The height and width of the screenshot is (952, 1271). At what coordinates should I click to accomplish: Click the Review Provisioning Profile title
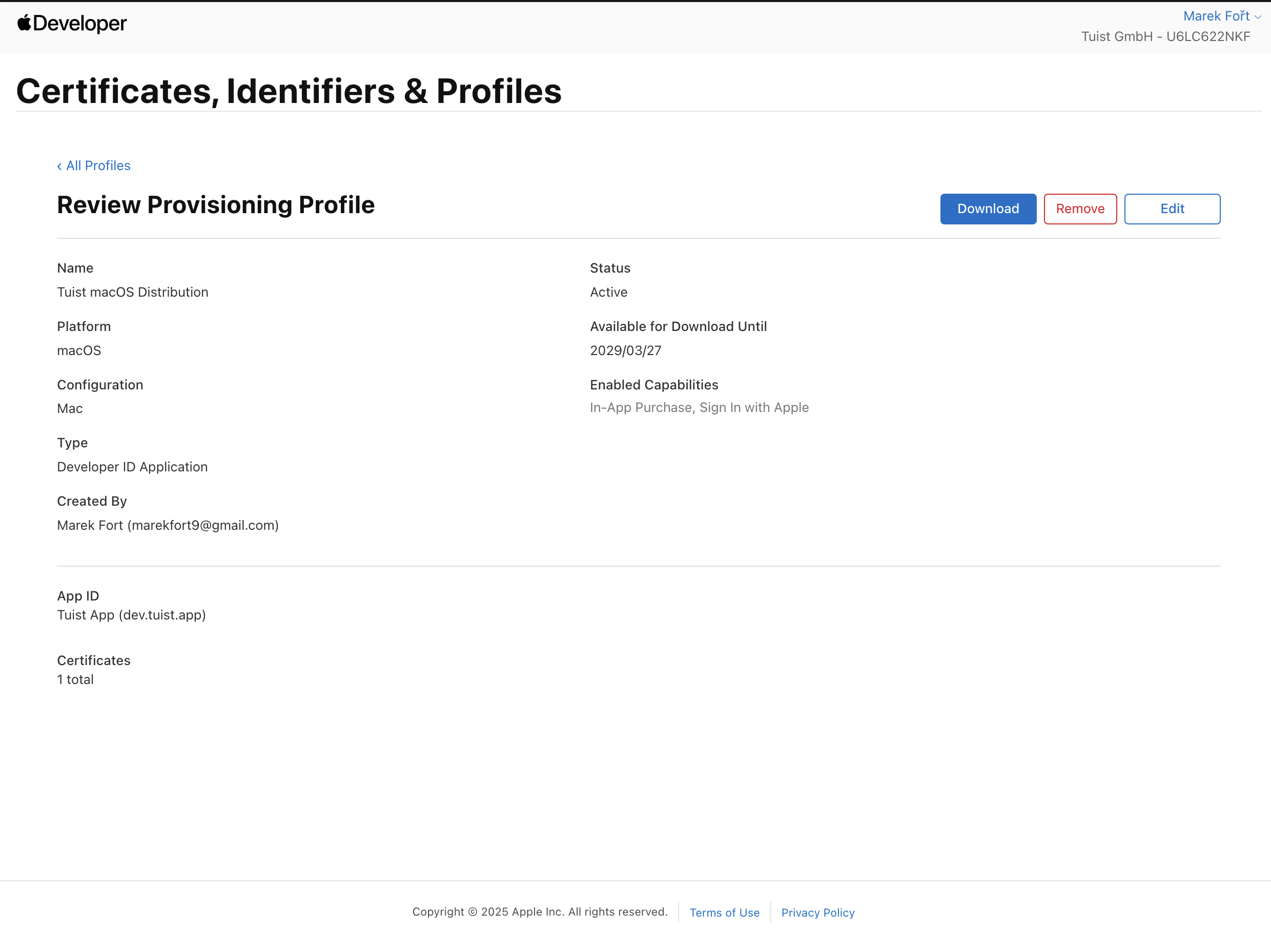(x=216, y=204)
